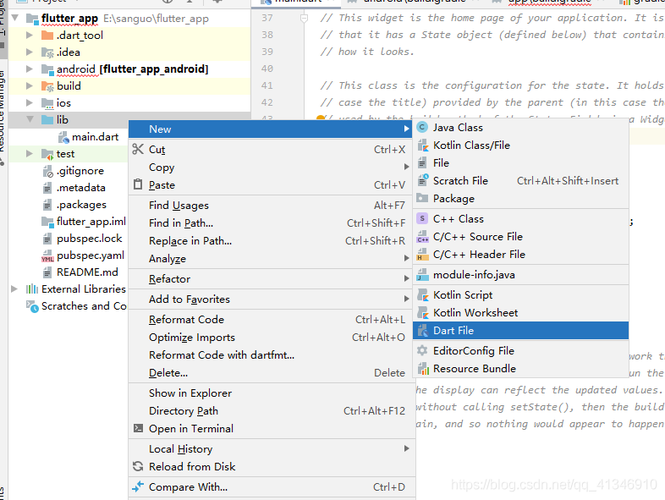The width and height of the screenshot is (665, 500).
Task: Open Local History submenu
Action: (271, 449)
